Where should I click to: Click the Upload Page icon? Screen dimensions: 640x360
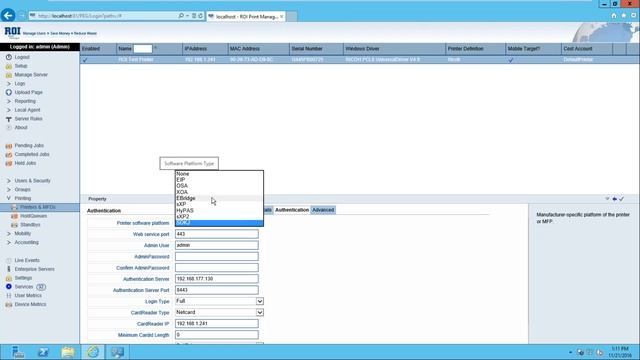9,93
